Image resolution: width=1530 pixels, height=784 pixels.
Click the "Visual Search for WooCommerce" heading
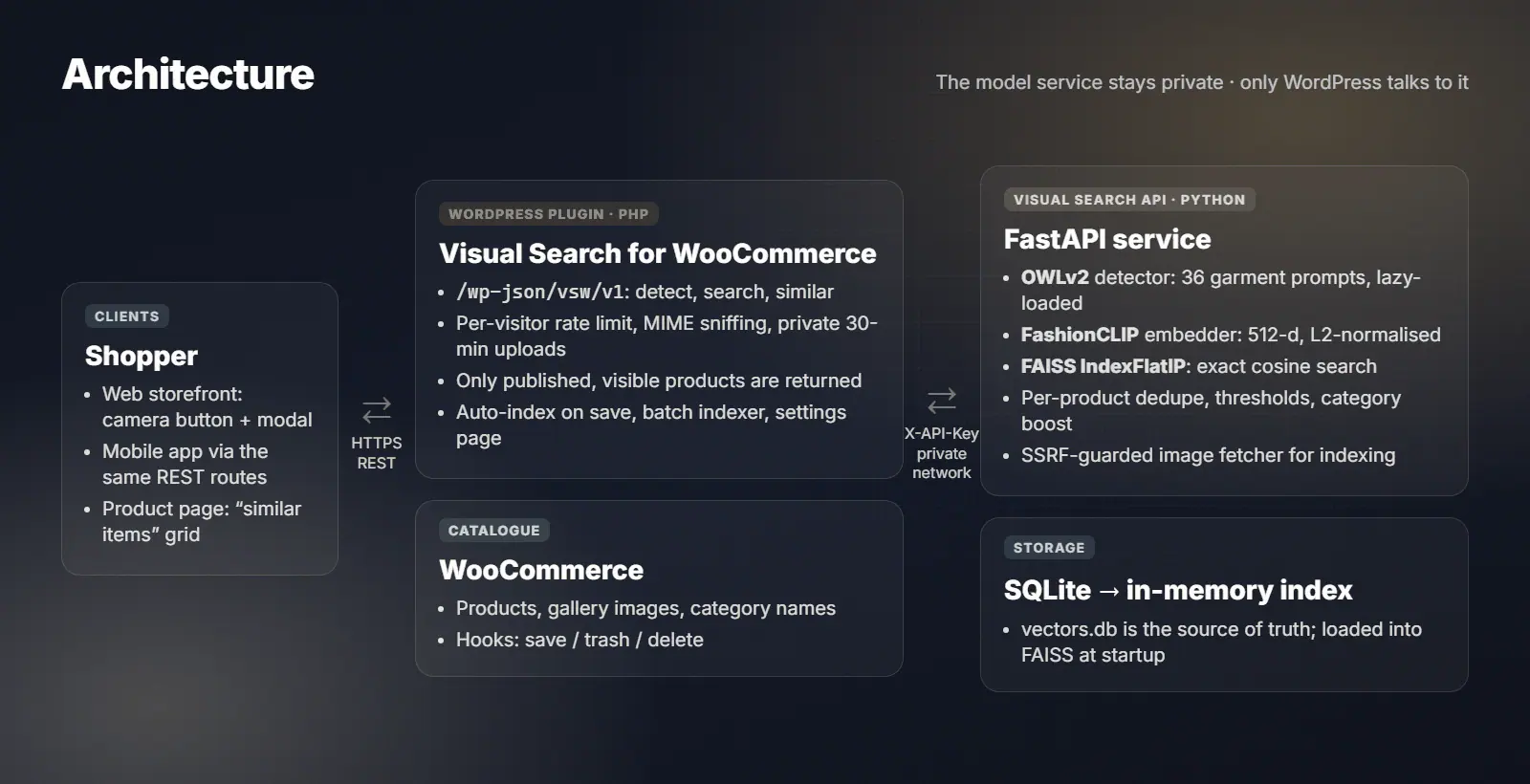tap(658, 253)
